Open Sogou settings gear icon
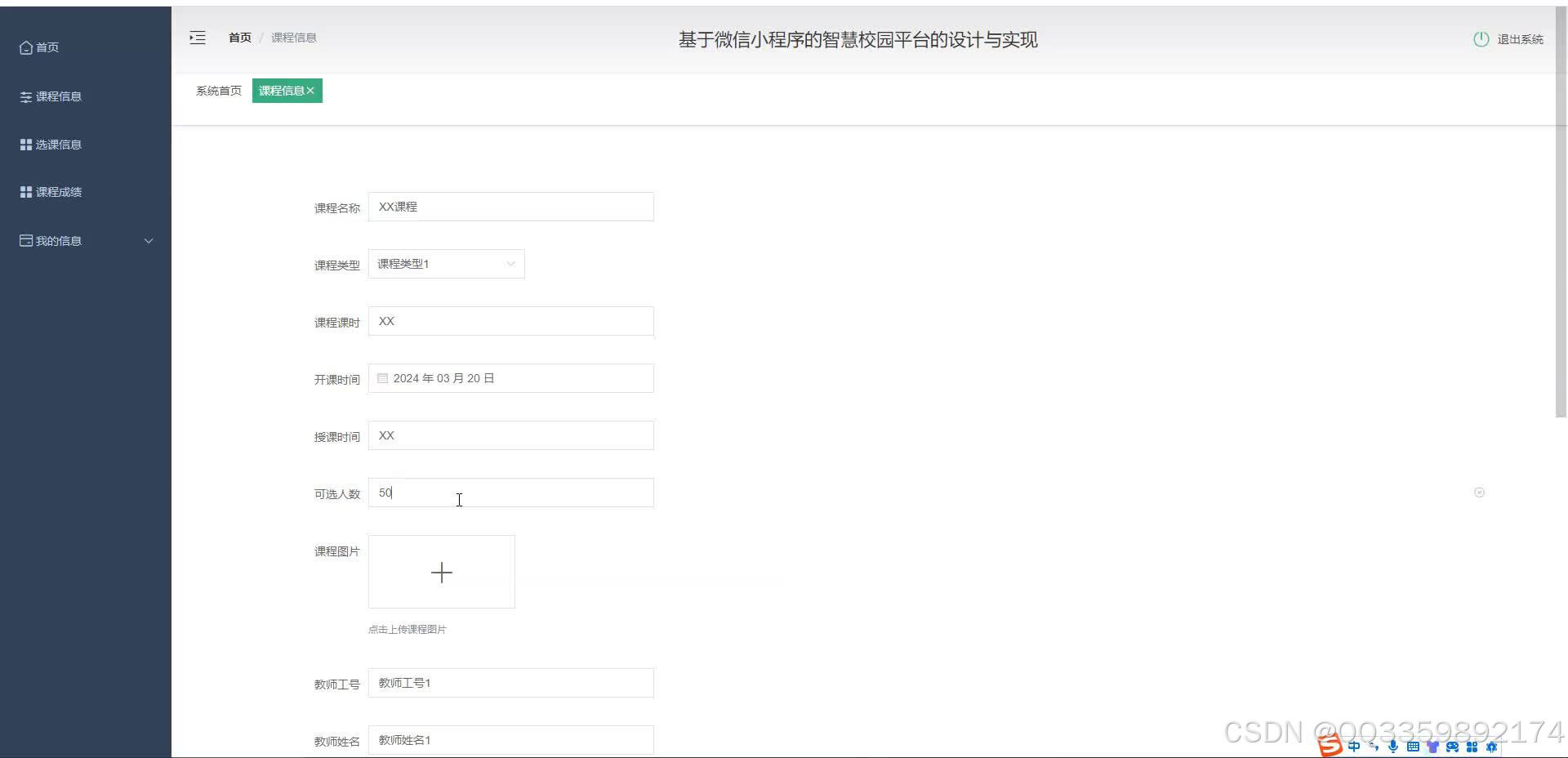The height and width of the screenshot is (758, 1568). [1491, 747]
